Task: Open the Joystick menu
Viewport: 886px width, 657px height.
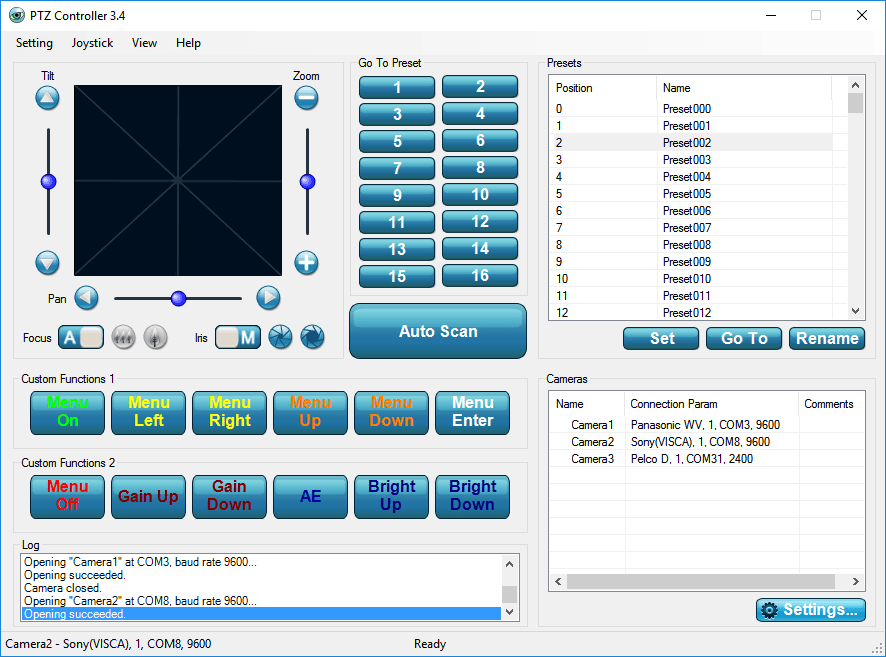Action: click(x=91, y=43)
